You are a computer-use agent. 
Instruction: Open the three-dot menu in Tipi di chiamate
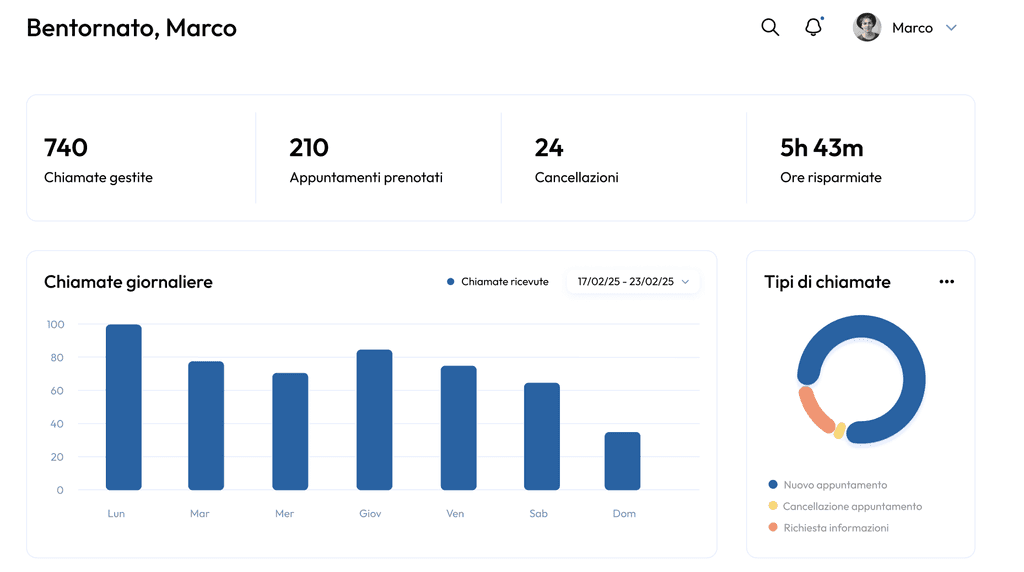click(x=946, y=281)
